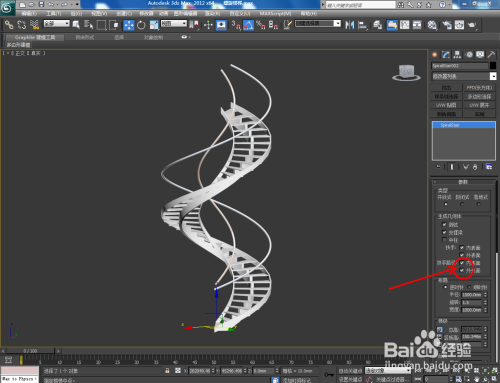The width and height of the screenshot is (500, 383).
Task: Select the 落地式 stair type radio button
Action: click(x=479, y=204)
